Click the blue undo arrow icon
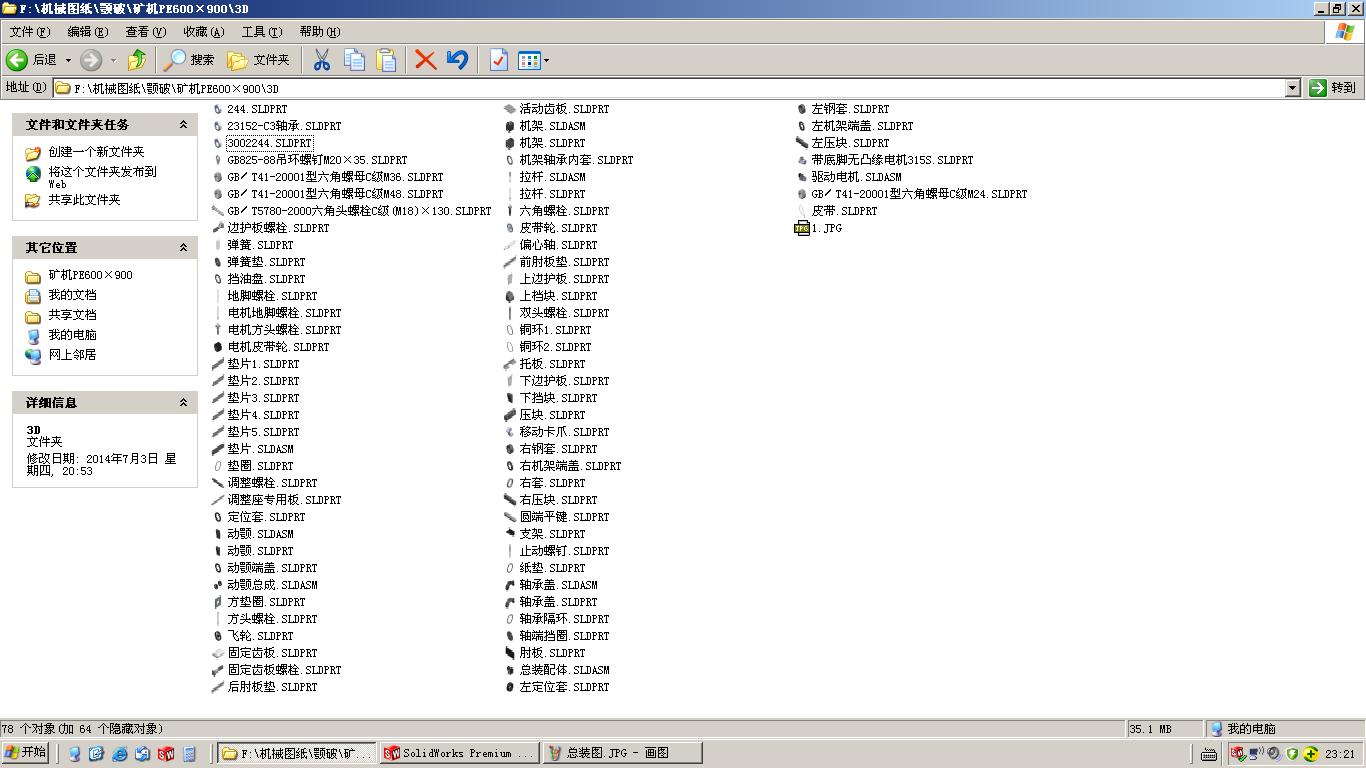 (457, 60)
